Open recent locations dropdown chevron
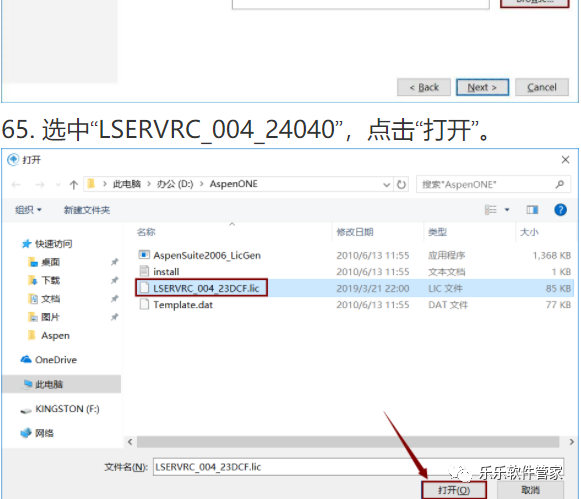Viewport: 581px width, 499px height. click(x=58, y=184)
